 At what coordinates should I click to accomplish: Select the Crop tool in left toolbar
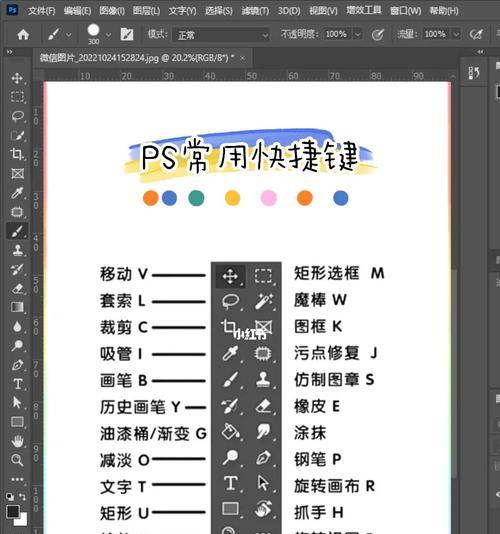coord(17,154)
